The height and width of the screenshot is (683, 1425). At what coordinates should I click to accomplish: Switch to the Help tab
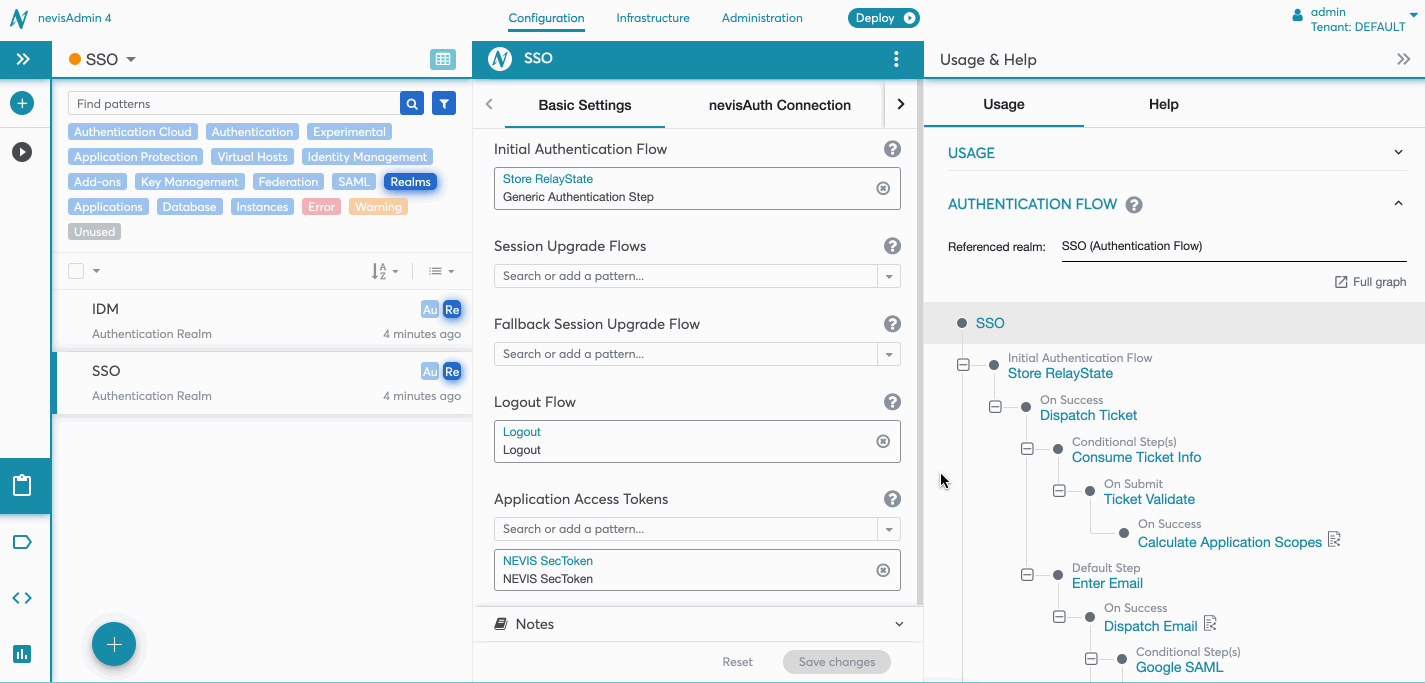1163,104
